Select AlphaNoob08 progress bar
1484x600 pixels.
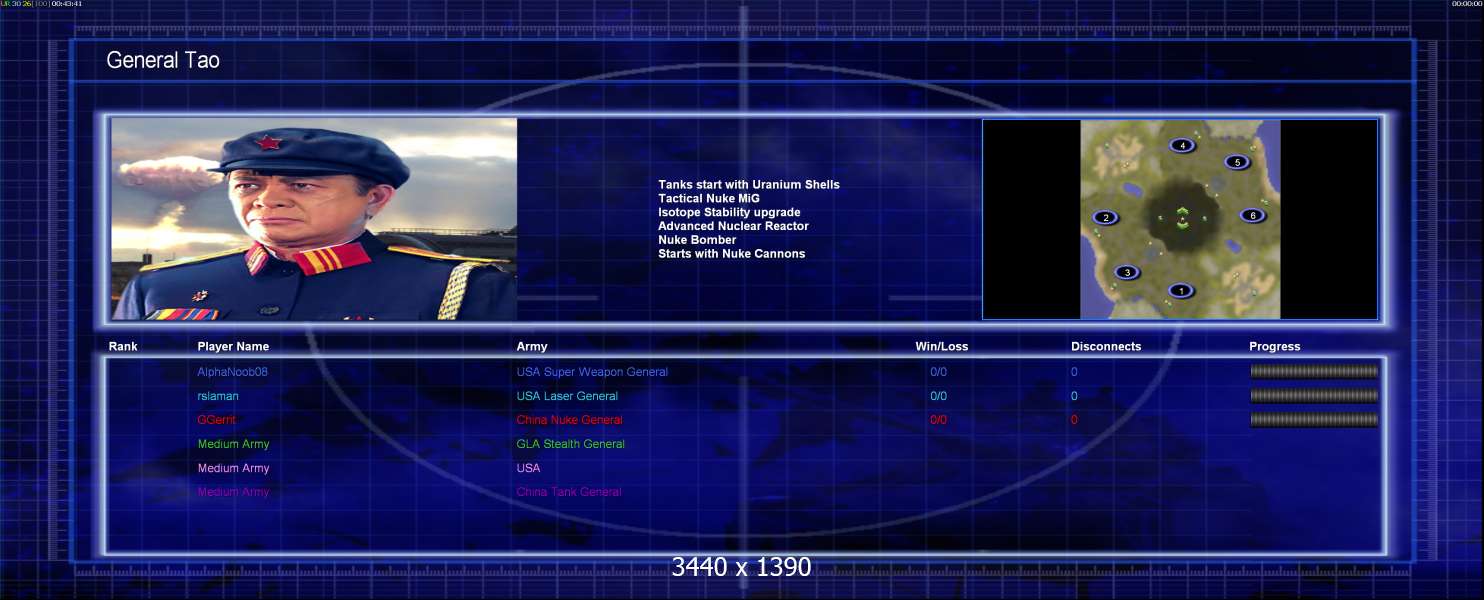[x=1314, y=371]
